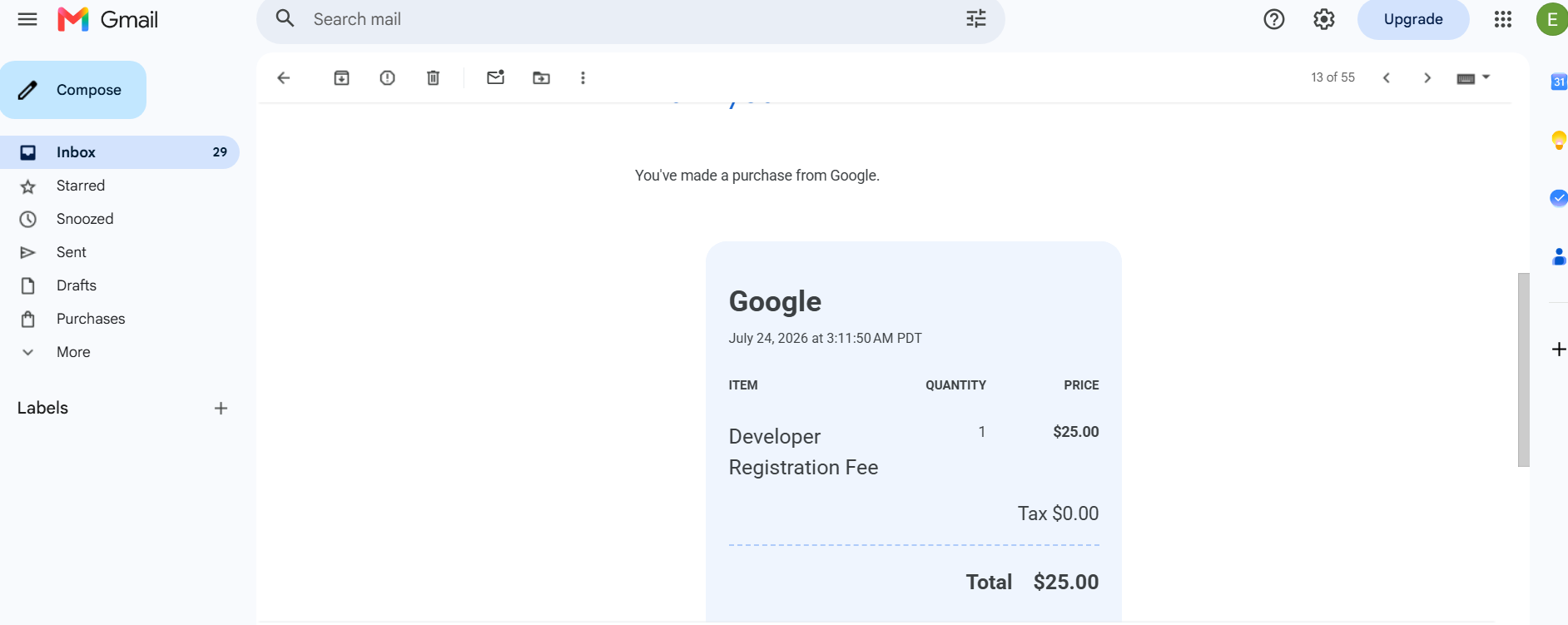Click the Labels heading
Image resolution: width=1568 pixels, height=625 pixels.
(42, 408)
